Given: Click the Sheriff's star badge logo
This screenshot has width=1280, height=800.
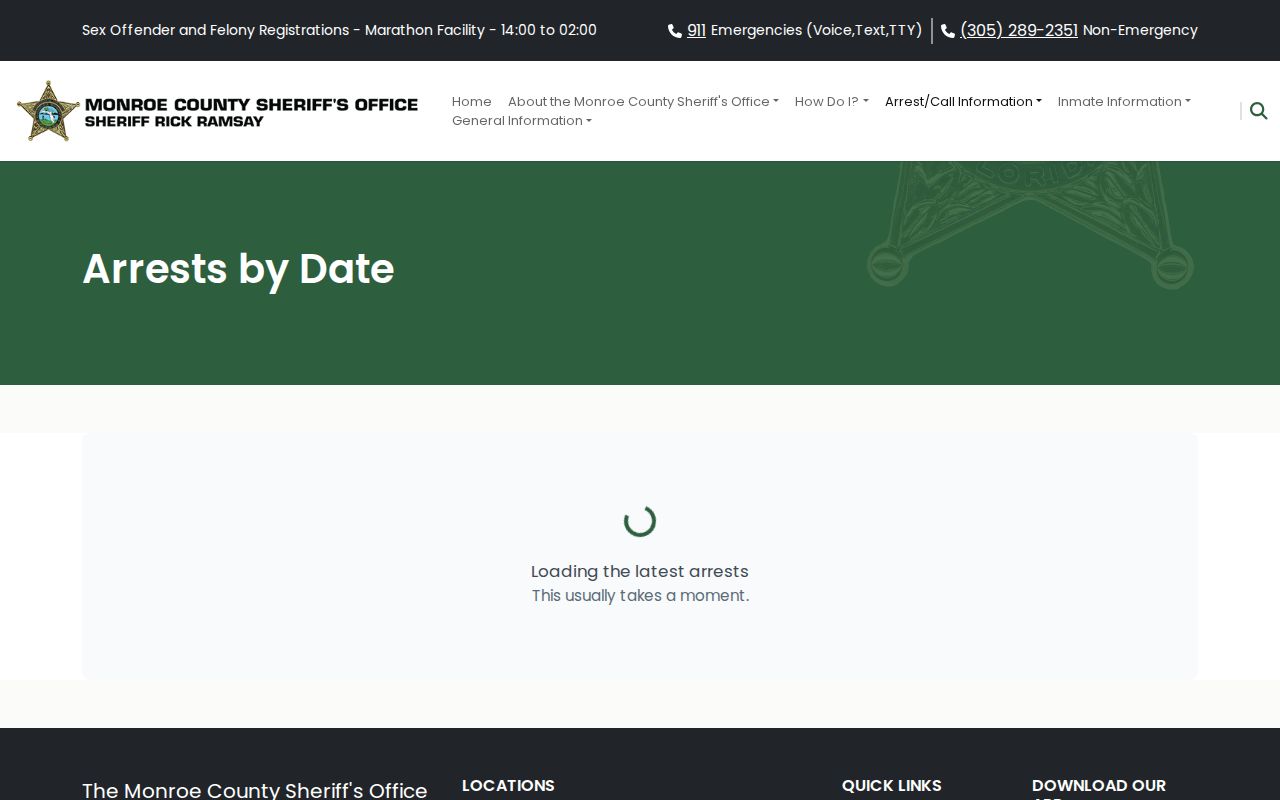Looking at the screenshot, I should [x=48, y=111].
